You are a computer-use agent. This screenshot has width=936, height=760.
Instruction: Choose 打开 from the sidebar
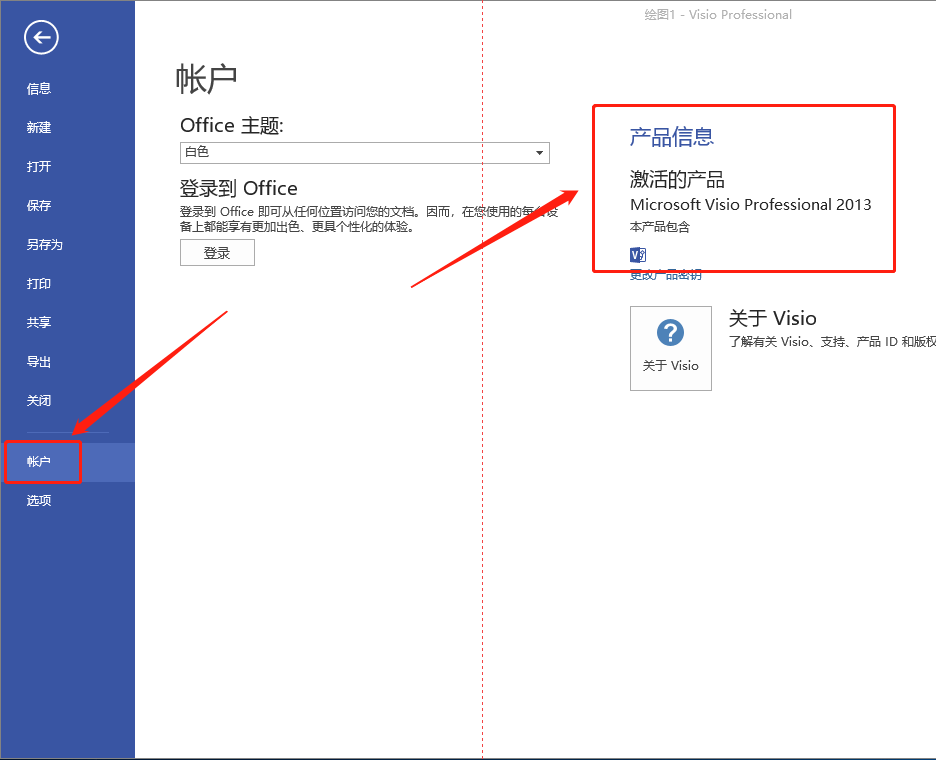pyautogui.click(x=39, y=167)
